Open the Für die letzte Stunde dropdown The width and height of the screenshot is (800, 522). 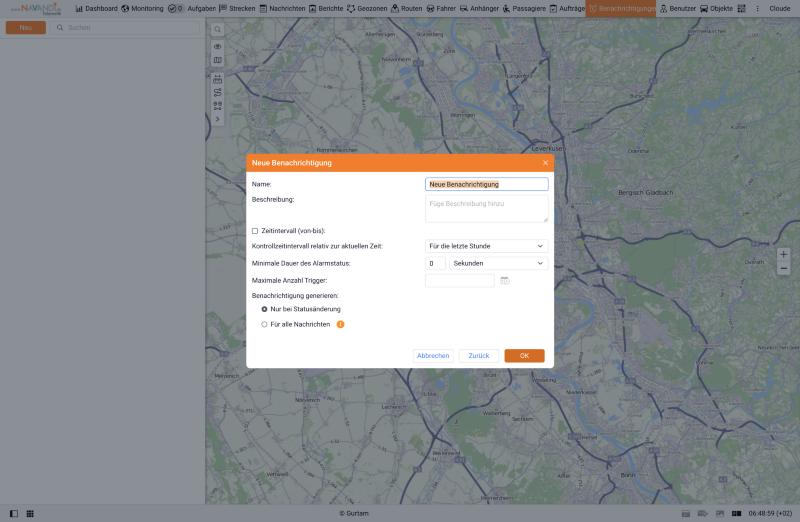coord(486,246)
